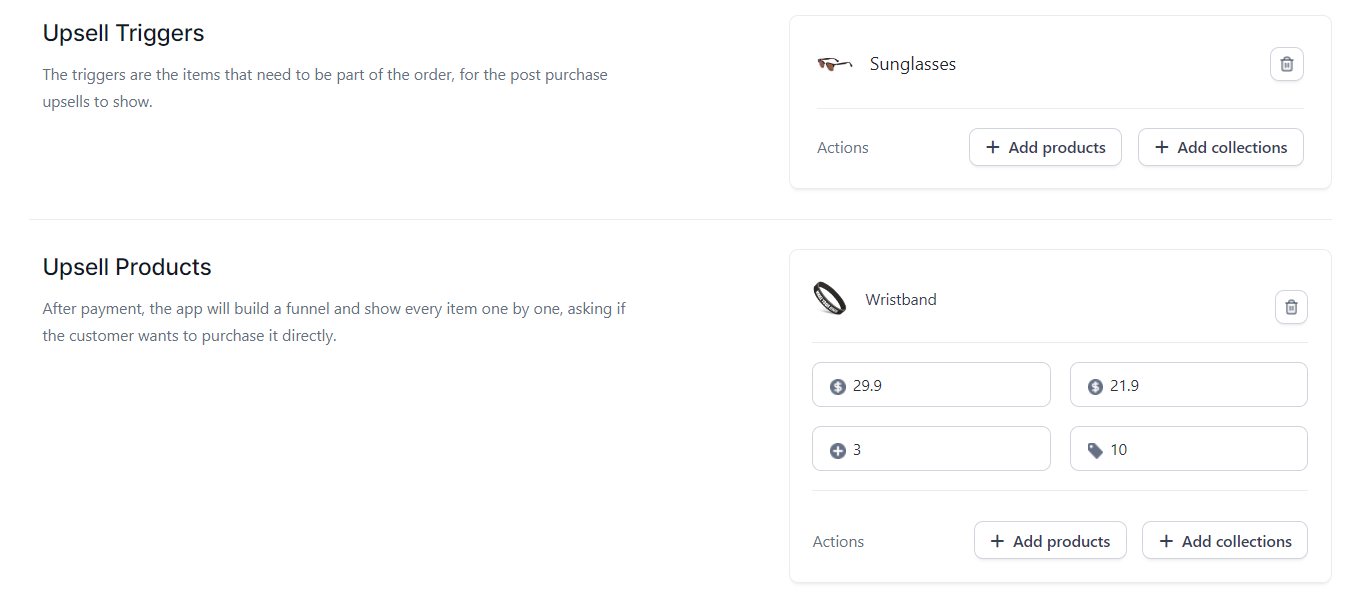Click the Sunglasses trigger name
The image size is (1345, 604).
(x=913, y=64)
